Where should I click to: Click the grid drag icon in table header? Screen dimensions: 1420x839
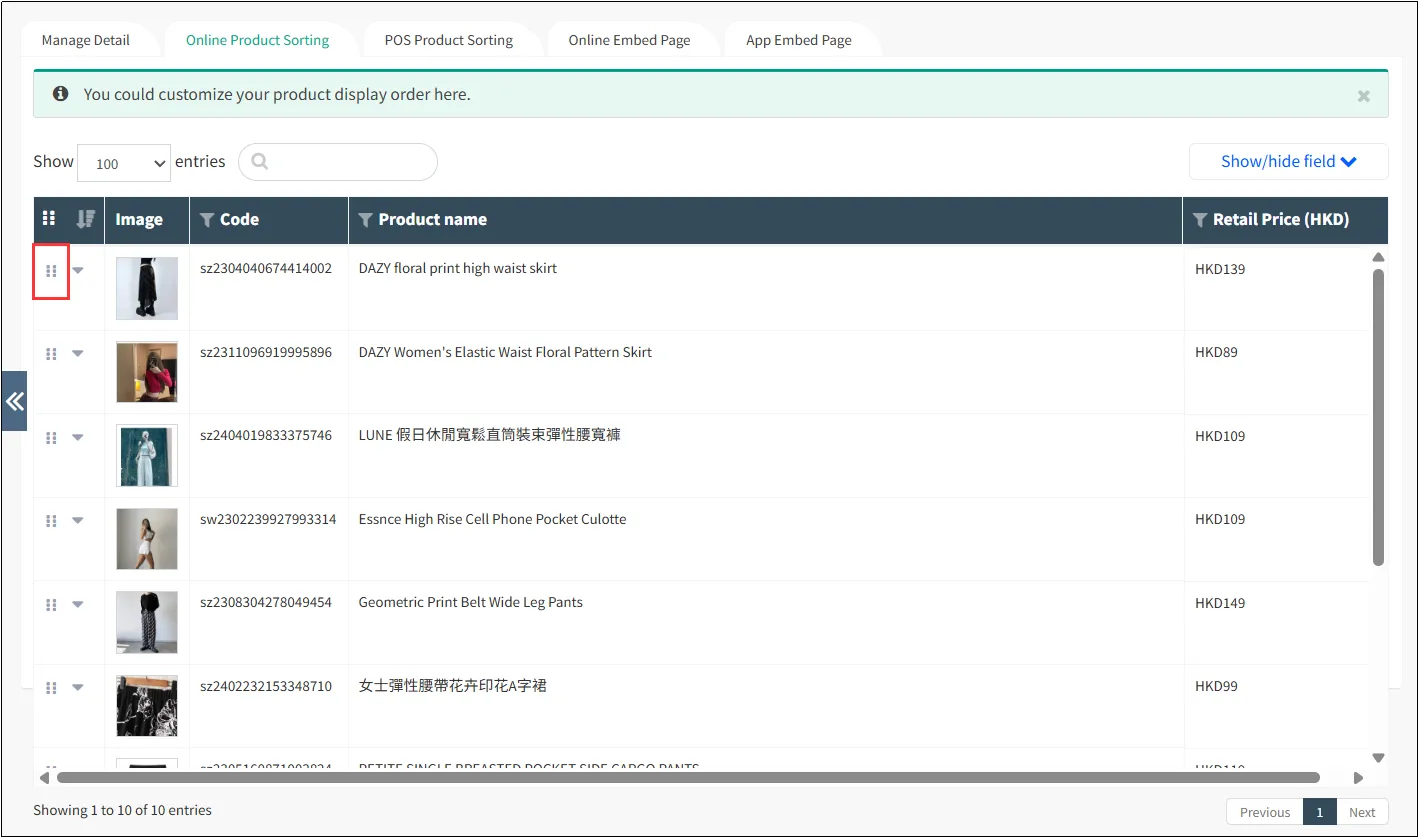pos(49,219)
